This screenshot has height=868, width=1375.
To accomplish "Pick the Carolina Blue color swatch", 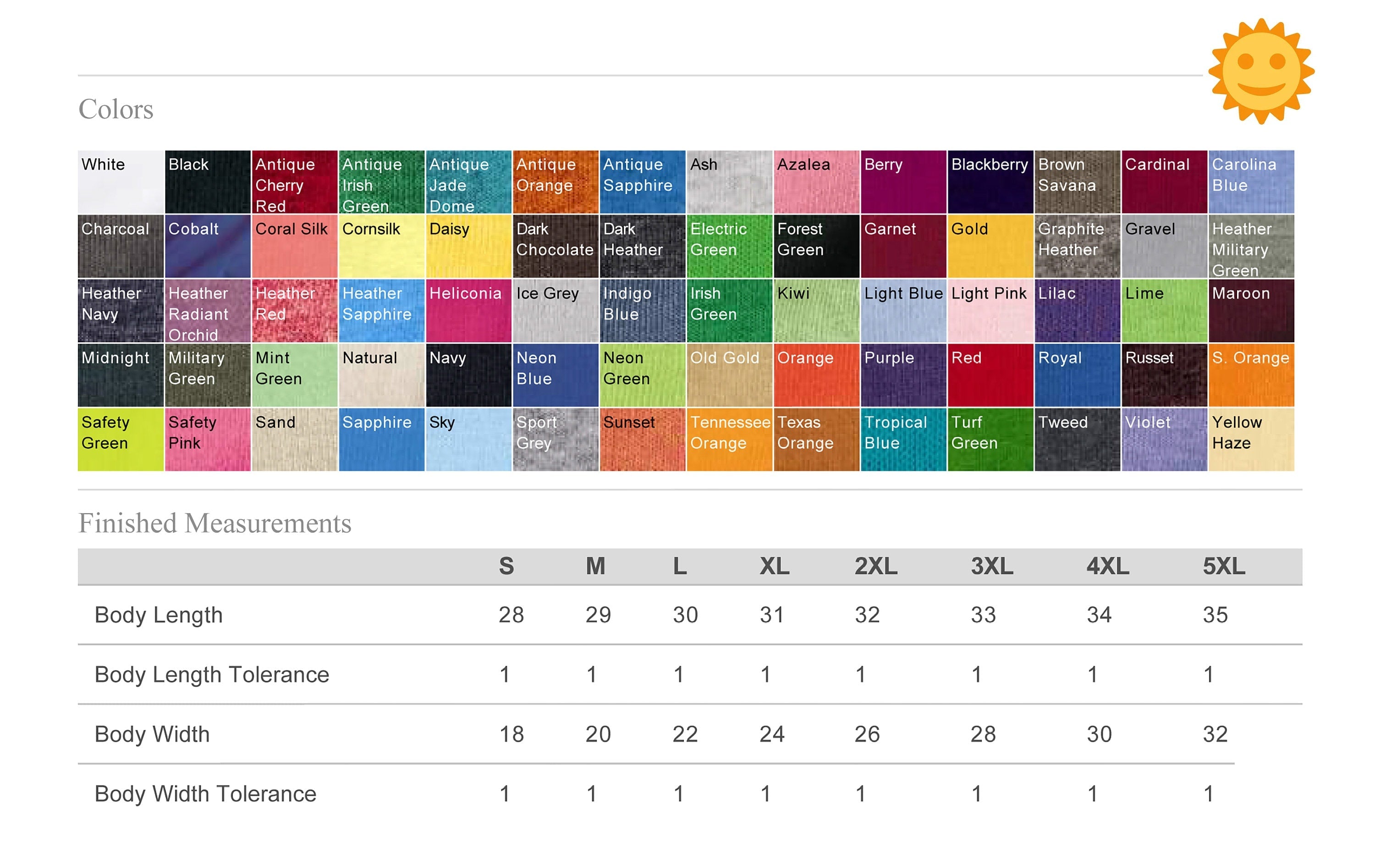I will tap(1250, 182).
